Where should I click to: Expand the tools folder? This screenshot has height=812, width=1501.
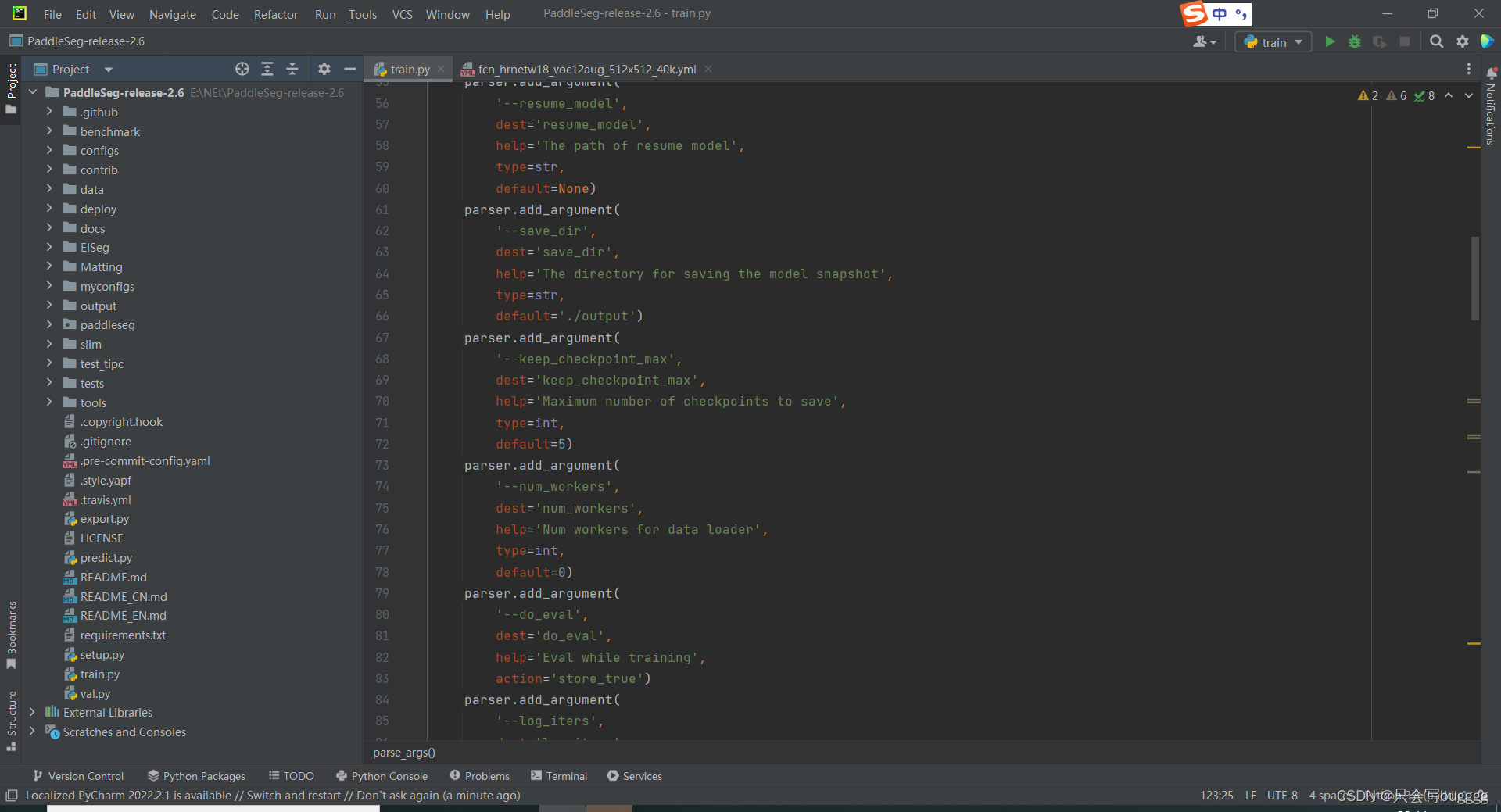49,402
